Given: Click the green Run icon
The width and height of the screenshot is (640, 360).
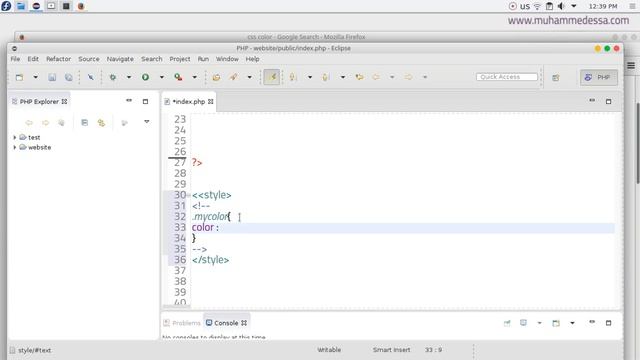Looking at the screenshot, I should click(x=145, y=77).
